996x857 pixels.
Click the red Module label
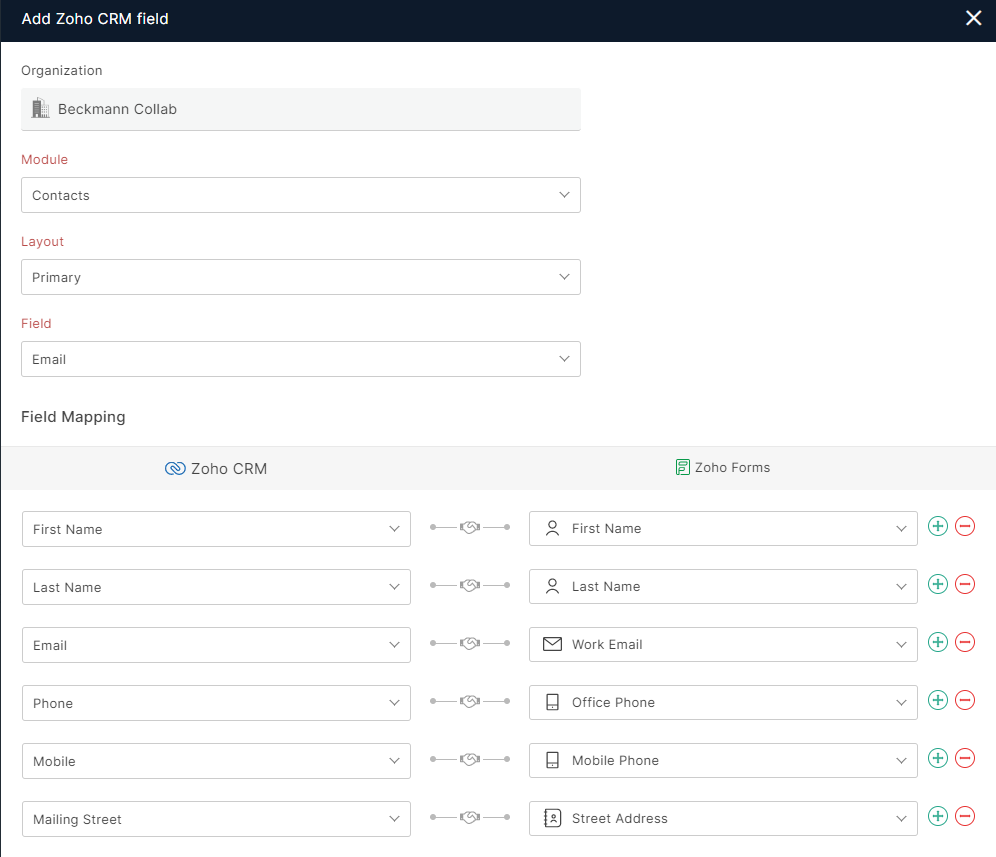44,159
